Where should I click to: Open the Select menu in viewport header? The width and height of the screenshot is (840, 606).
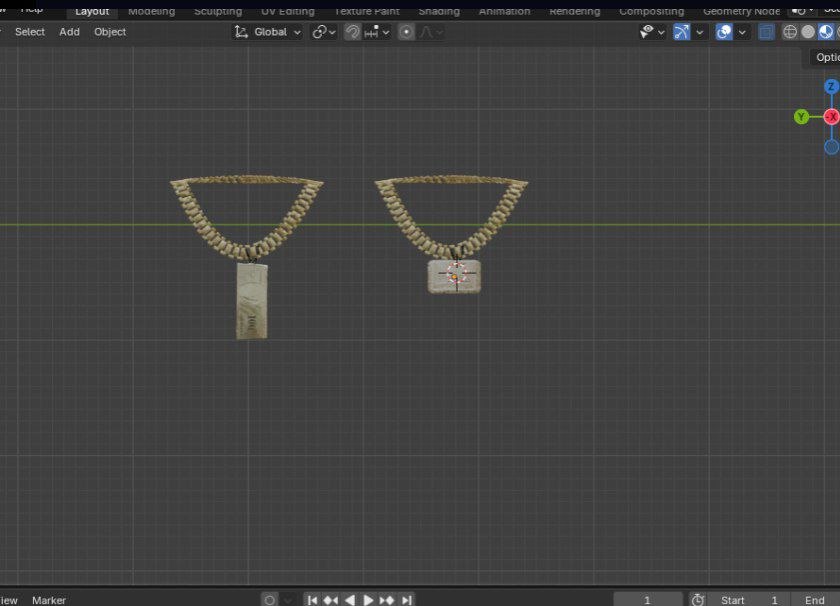click(x=30, y=32)
